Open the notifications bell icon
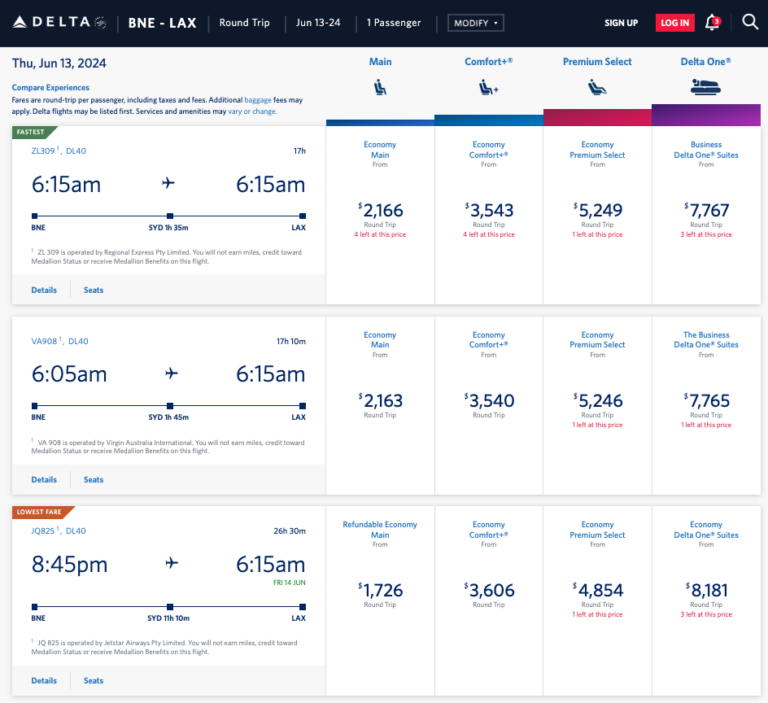Screen dimensions: 768x703 (x=712, y=22)
